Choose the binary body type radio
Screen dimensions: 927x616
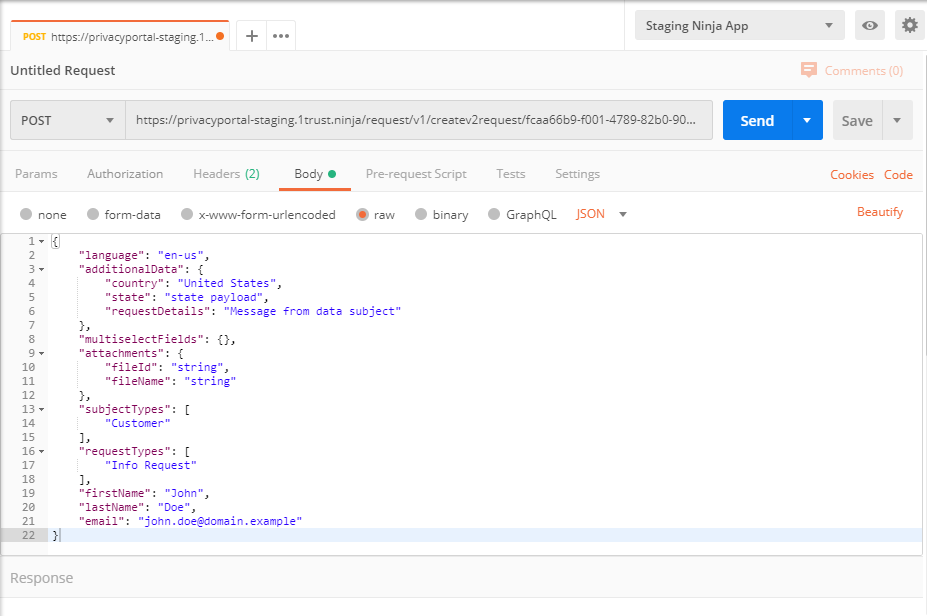click(x=421, y=214)
